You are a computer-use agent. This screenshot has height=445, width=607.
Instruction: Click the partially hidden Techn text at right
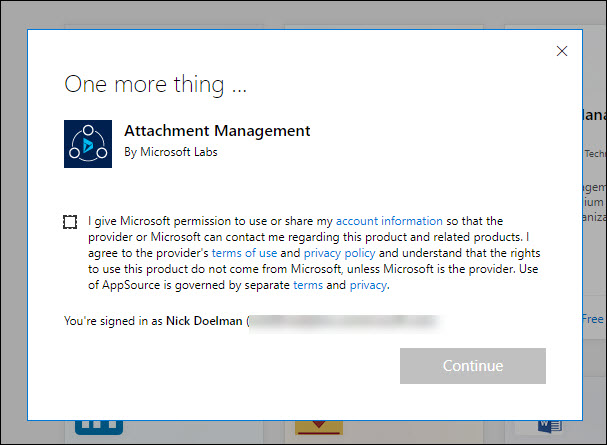pyautogui.click(x=594, y=154)
